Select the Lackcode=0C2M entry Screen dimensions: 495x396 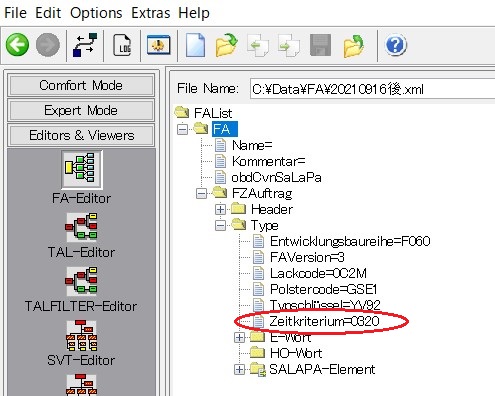click(x=318, y=273)
